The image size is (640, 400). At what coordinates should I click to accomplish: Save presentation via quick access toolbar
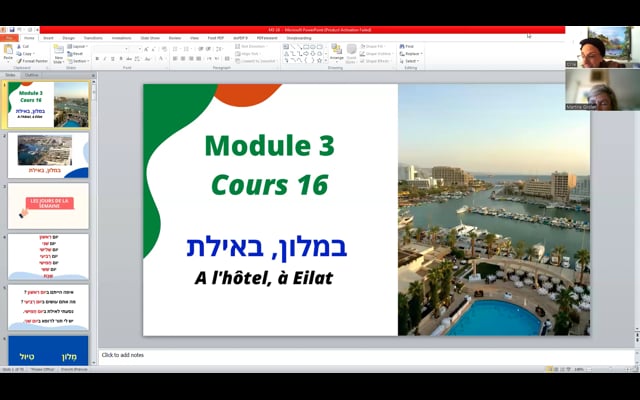(12, 30)
